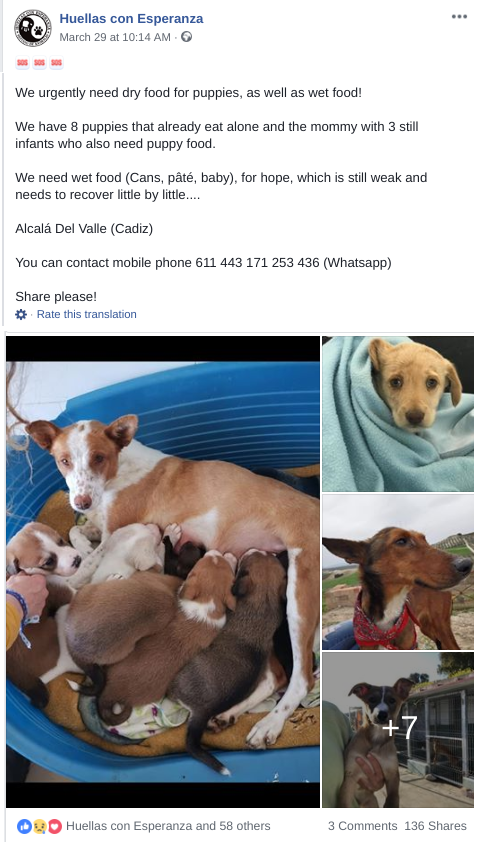Screen dimensions: 478x844
Task: Open the March 29 post timestamp
Action: pyautogui.click(x=115, y=37)
